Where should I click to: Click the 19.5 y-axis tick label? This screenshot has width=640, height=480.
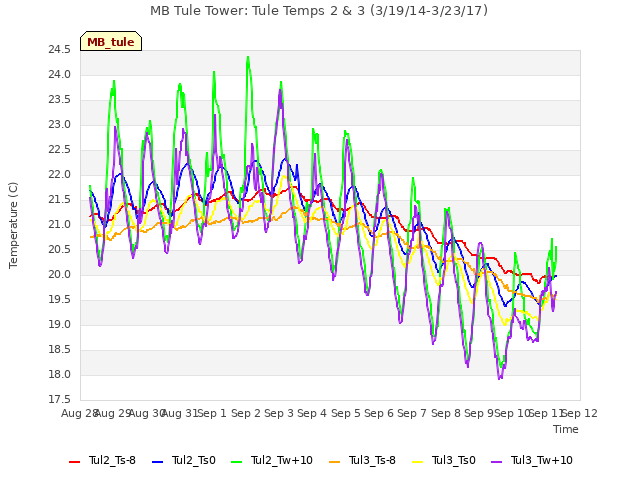(60, 300)
